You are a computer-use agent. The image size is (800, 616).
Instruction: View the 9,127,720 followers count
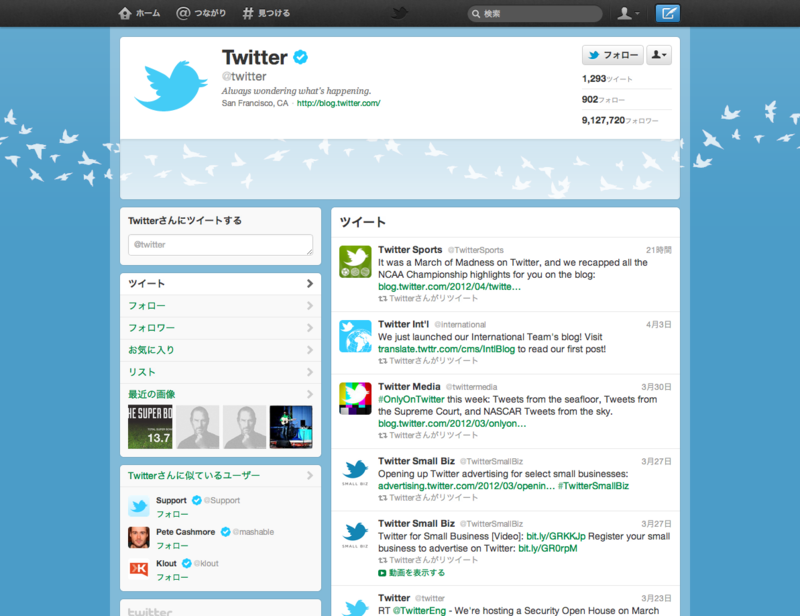click(620, 120)
